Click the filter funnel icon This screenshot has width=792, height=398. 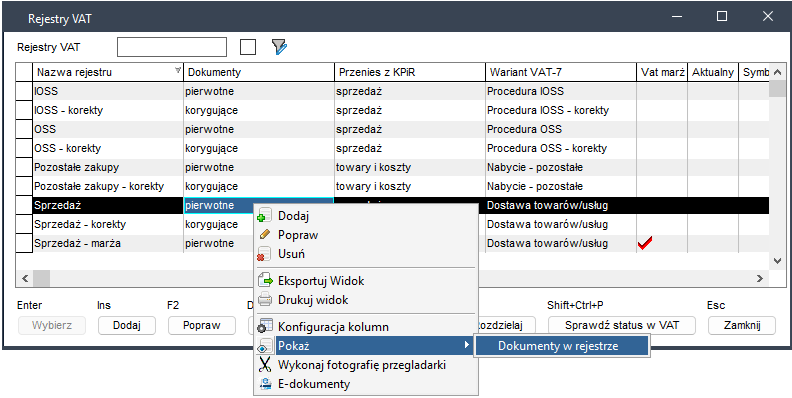279,47
